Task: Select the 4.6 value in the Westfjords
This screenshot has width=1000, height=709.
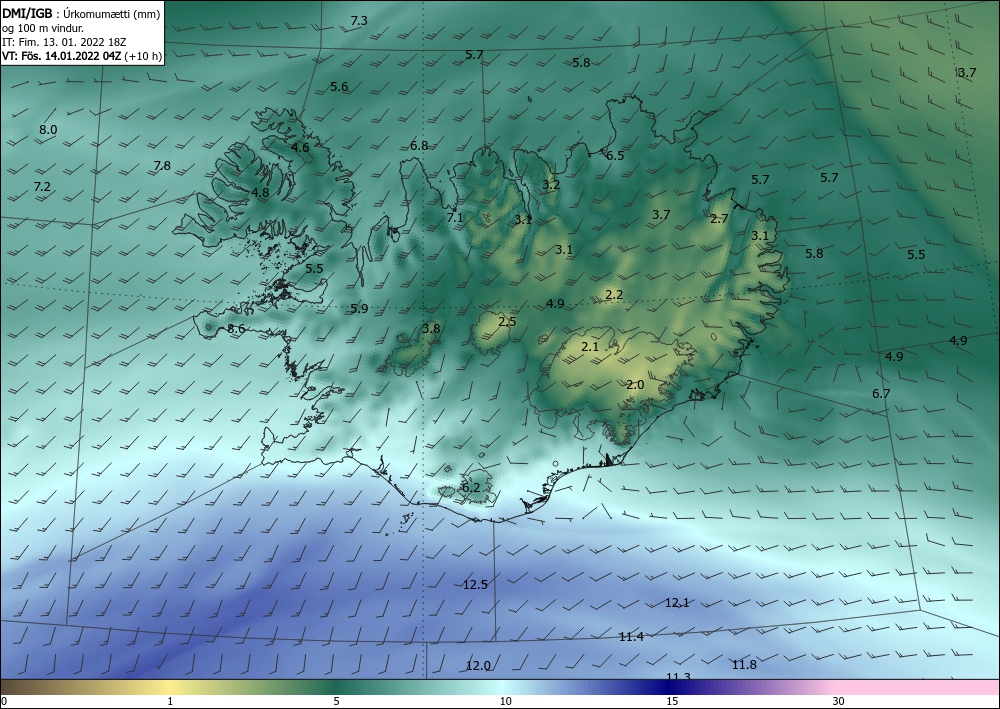Action: 300,148
